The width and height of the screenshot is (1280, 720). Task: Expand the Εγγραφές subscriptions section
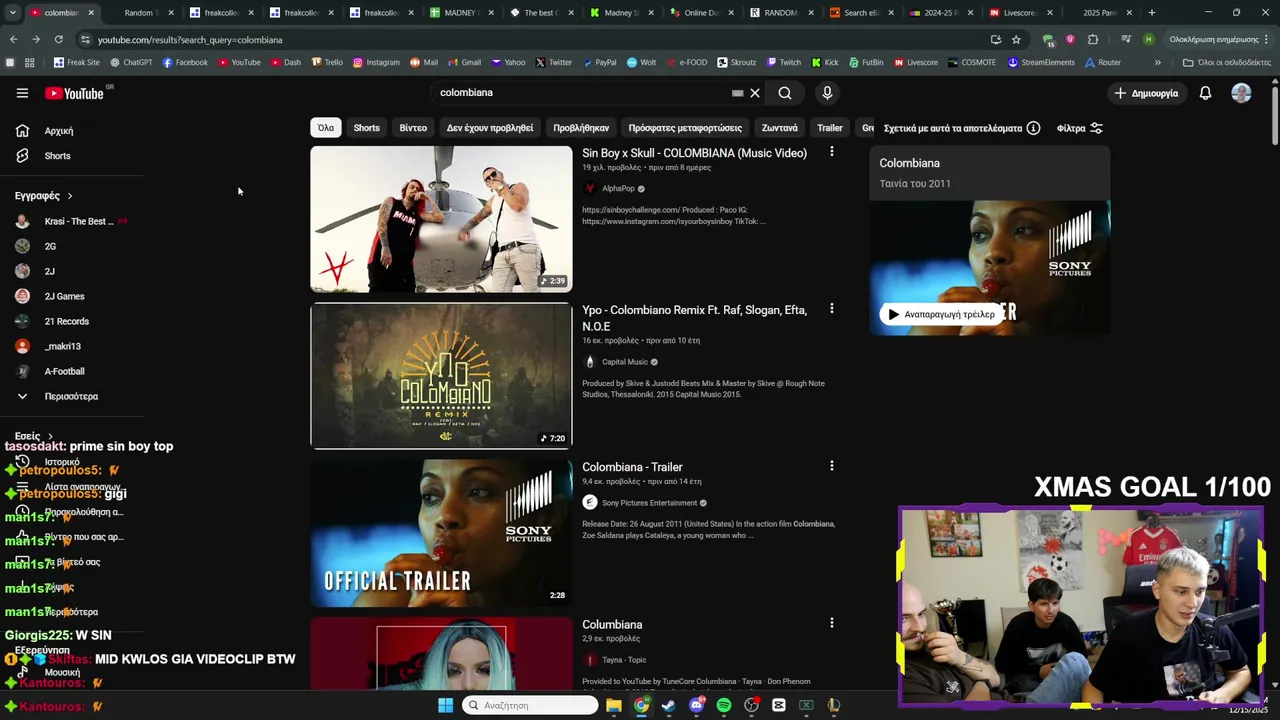point(44,196)
